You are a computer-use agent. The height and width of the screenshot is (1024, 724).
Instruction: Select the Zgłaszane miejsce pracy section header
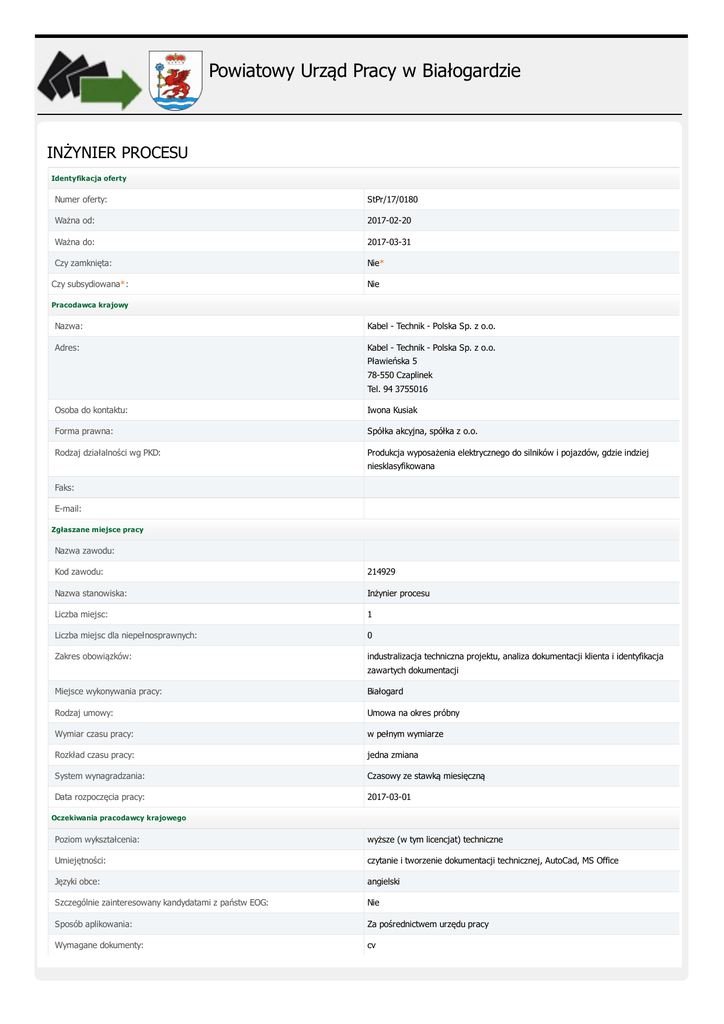pyautogui.click(x=97, y=529)
